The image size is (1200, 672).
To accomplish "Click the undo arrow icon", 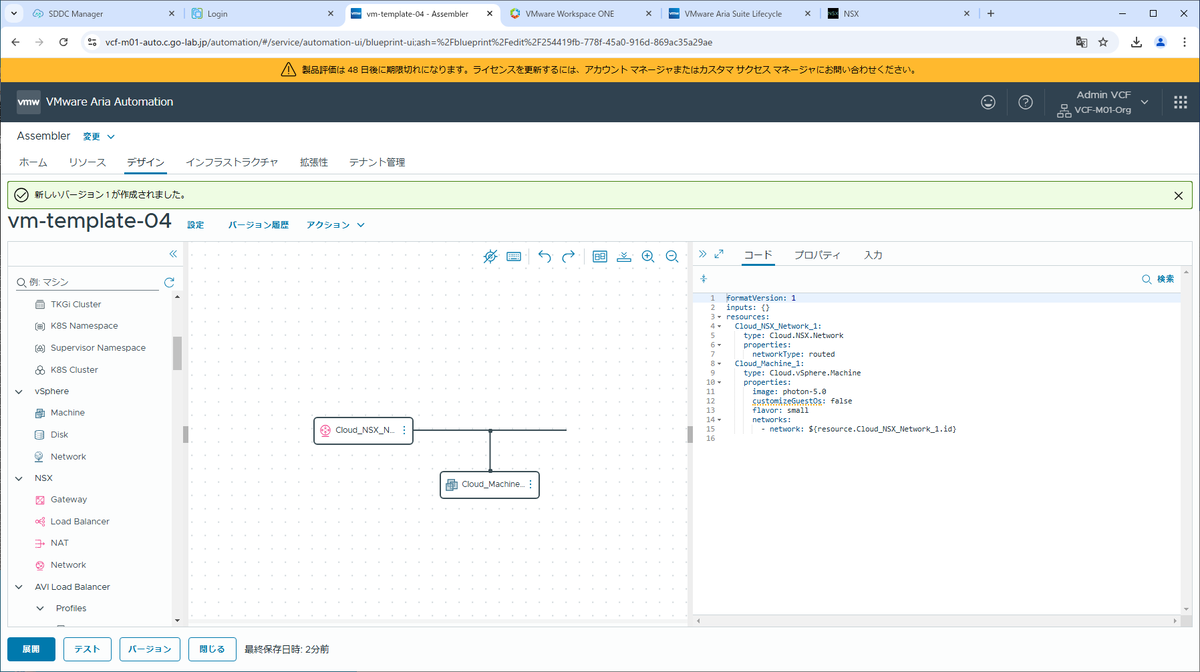I will [545, 256].
